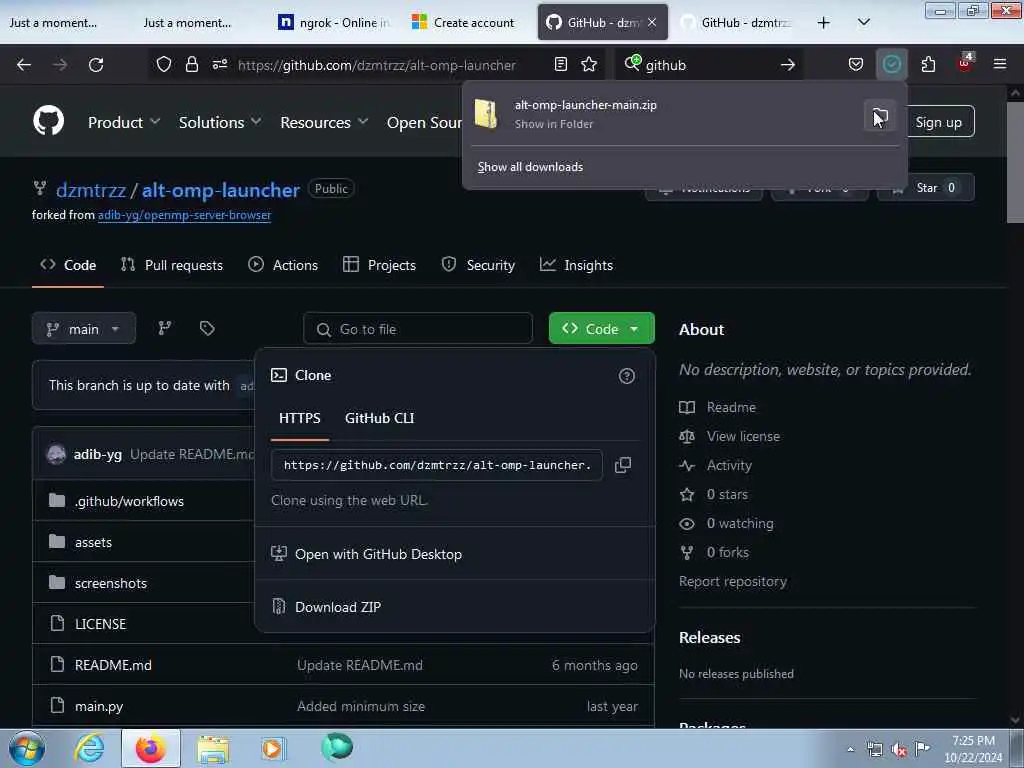1024x768 pixels.
Task: View repository branches icon
Action: 165,328
